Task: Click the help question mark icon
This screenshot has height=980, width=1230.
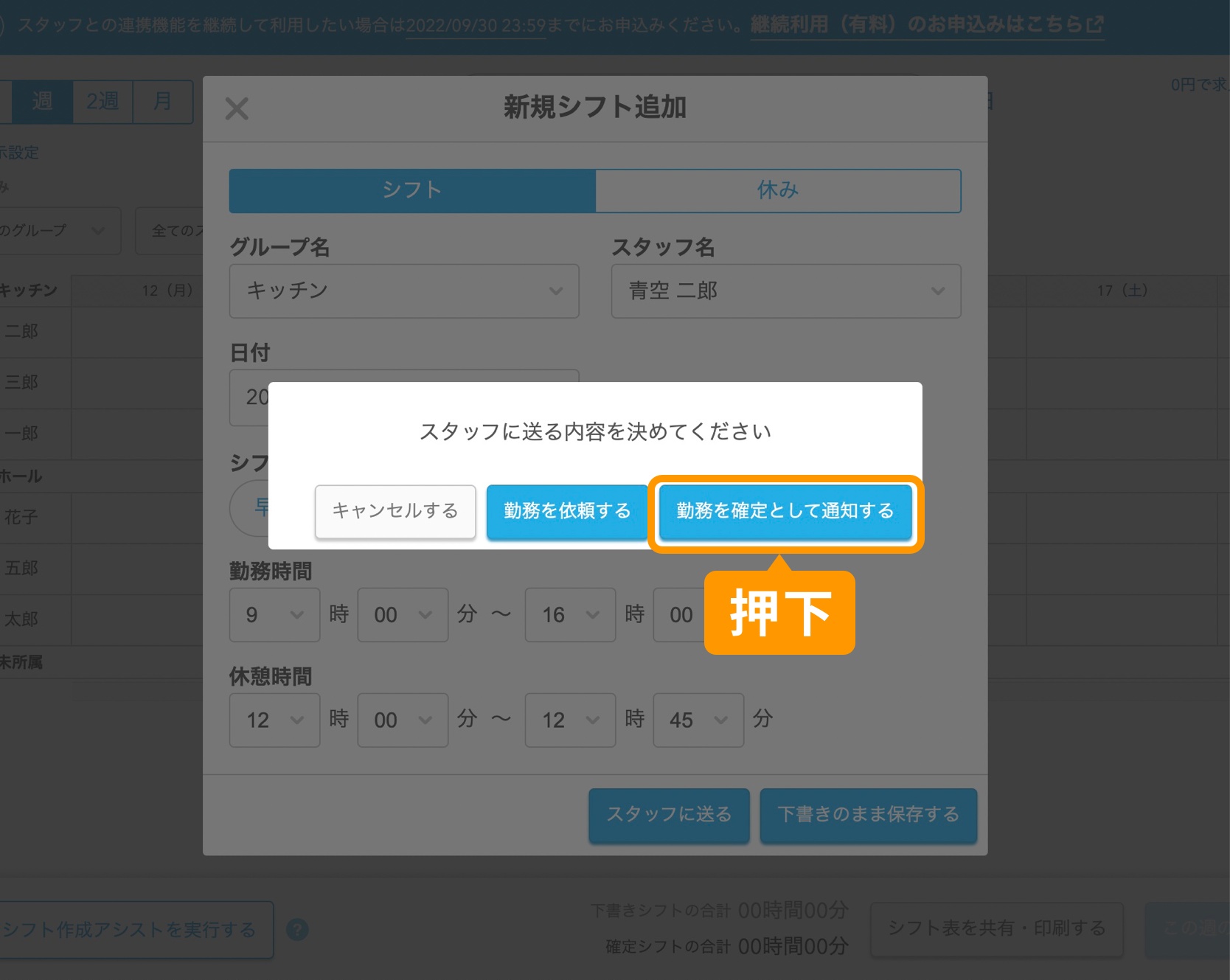Action: (x=297, y=929)
